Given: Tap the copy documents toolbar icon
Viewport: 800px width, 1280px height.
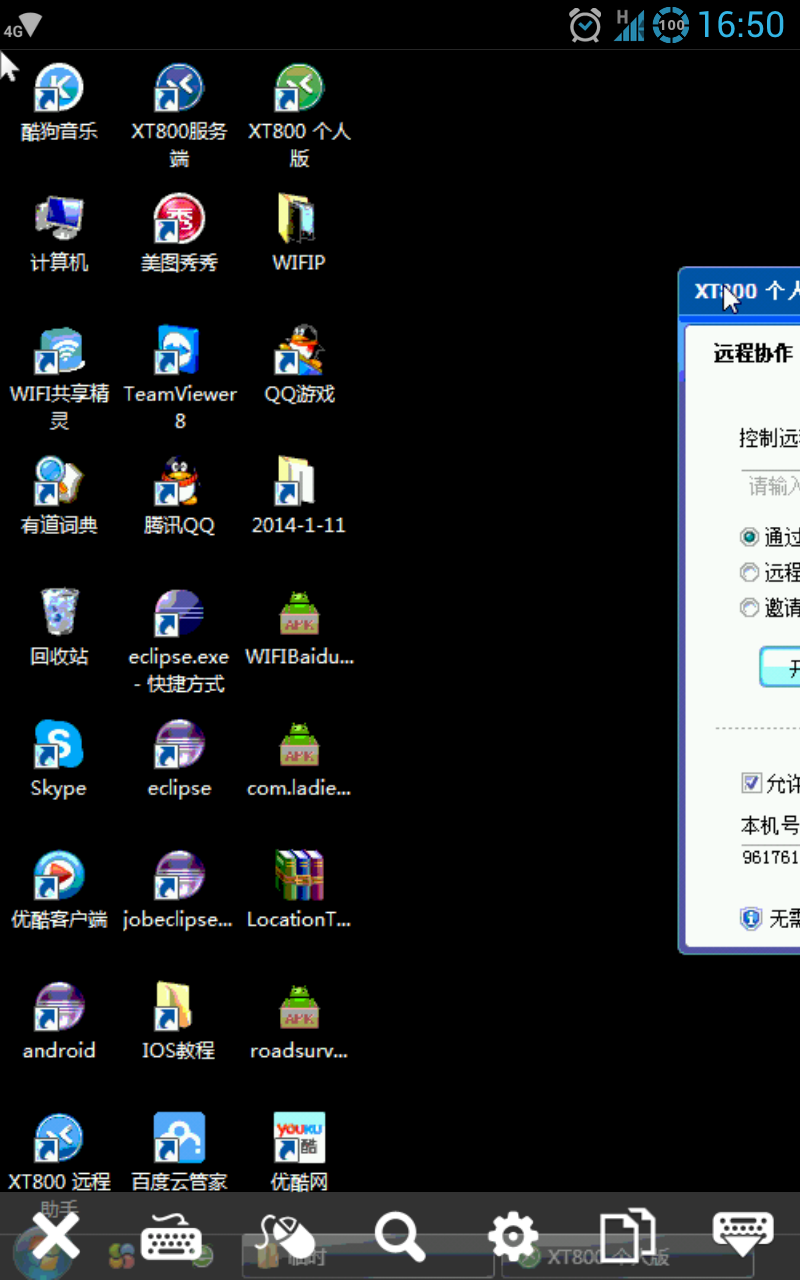Looking at the screenshot, I should 628,1236.
